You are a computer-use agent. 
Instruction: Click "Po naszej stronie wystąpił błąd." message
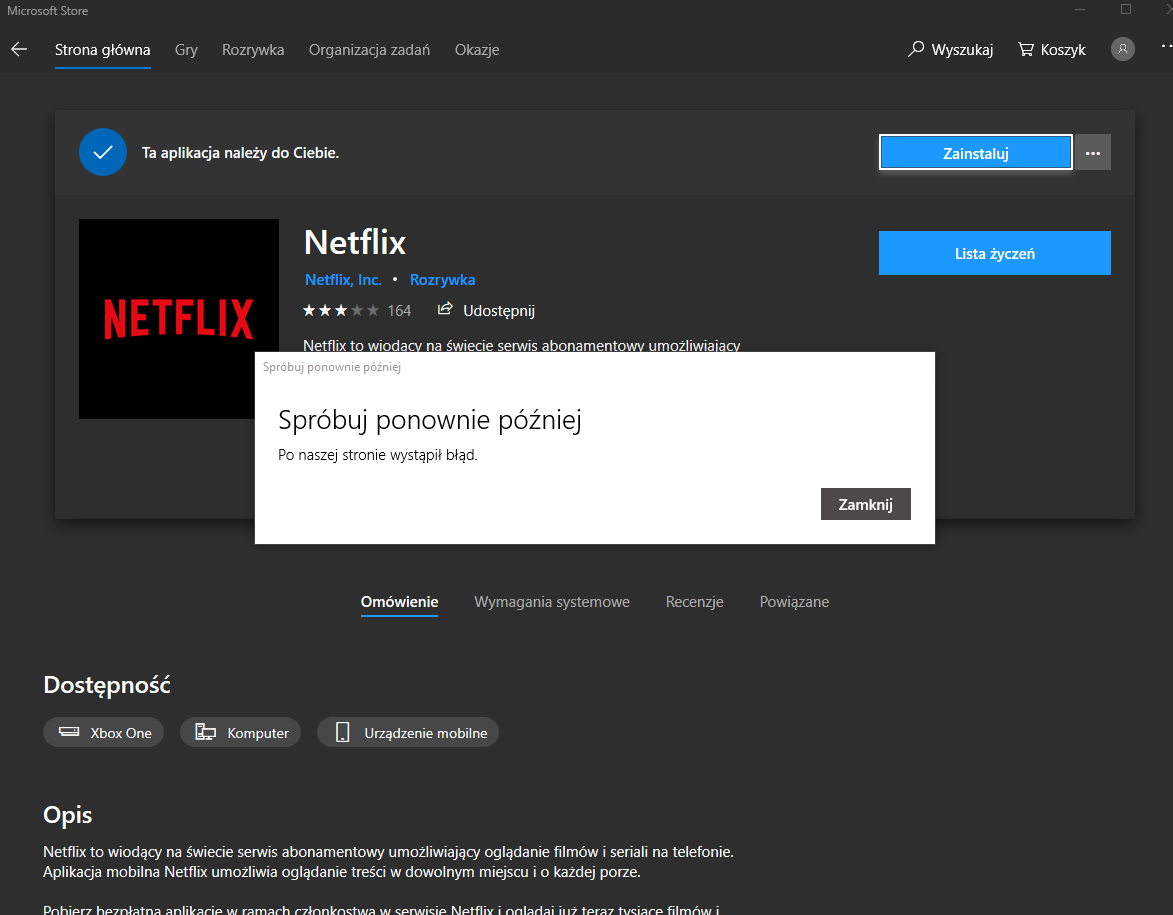[378, 455]
